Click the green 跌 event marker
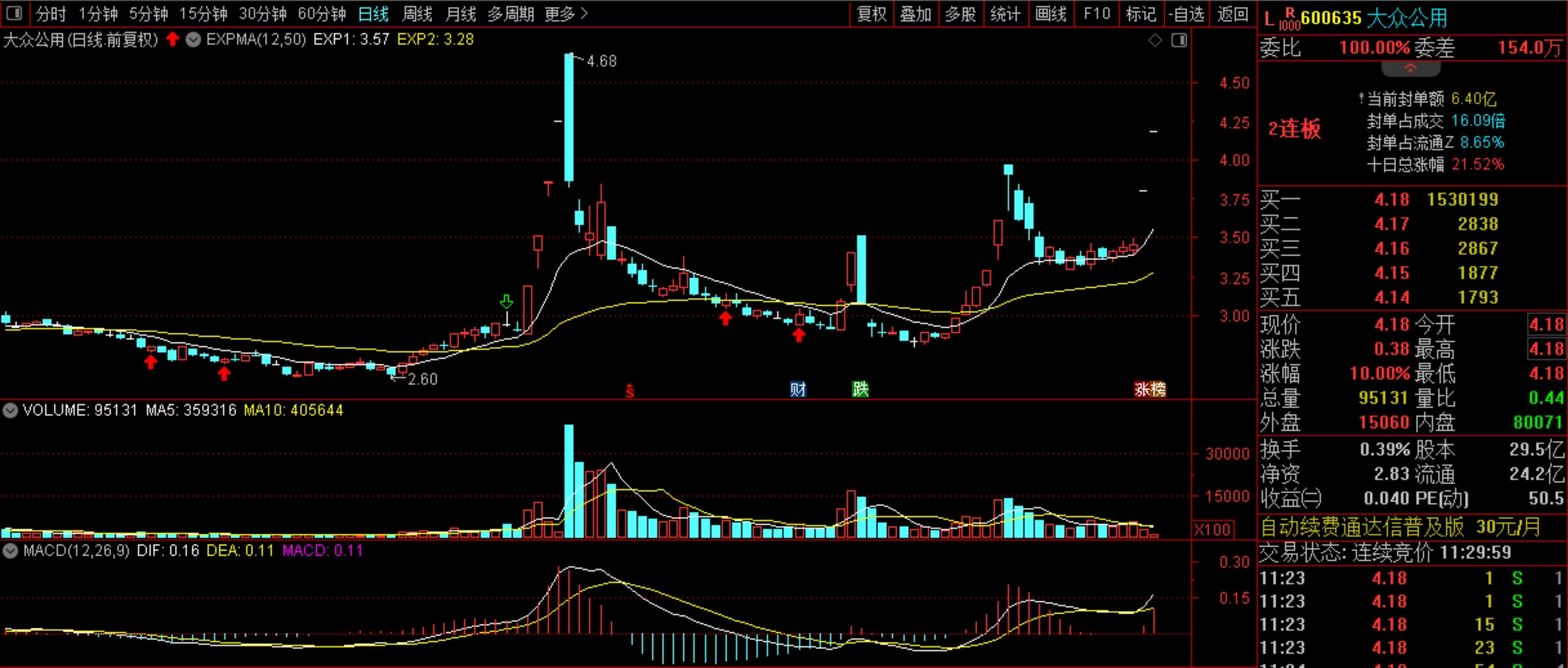This screenshot has height=668, width=1568. pyautogui.click(x=860, y=390)
